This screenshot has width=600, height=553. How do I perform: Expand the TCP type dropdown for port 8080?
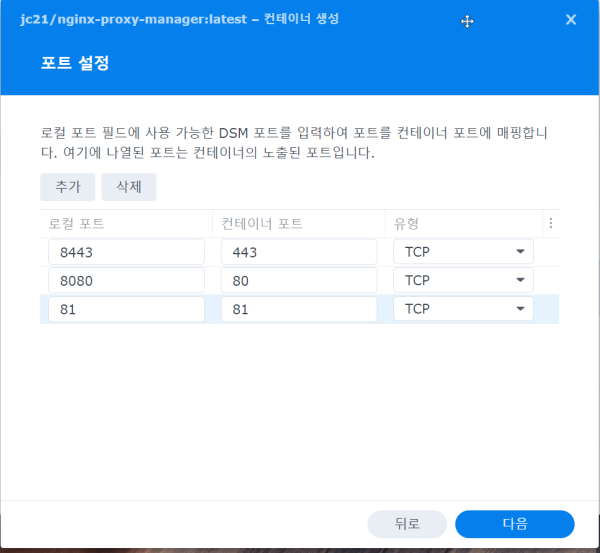(463, 281)
